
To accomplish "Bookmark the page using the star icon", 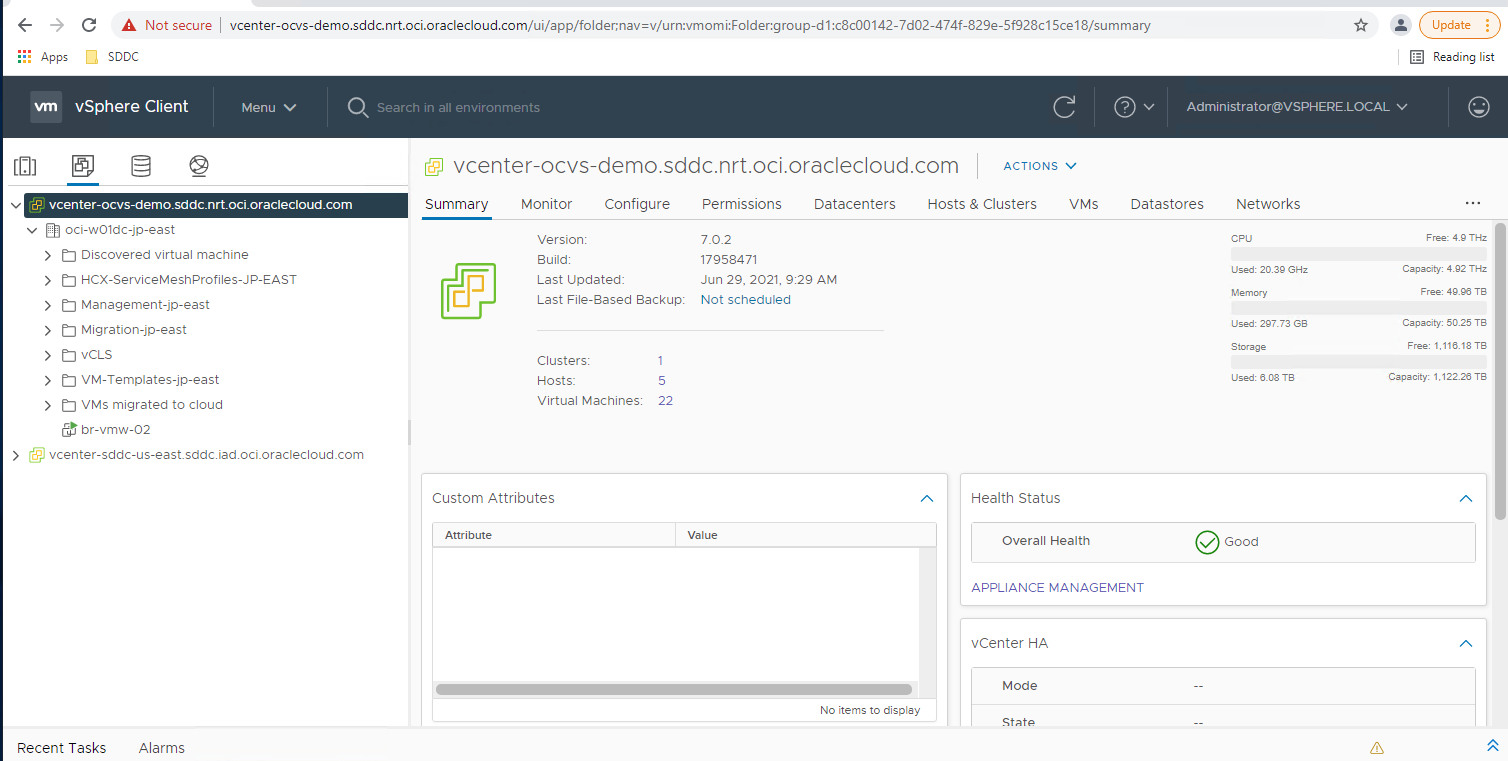I will tap(1361, 24).
